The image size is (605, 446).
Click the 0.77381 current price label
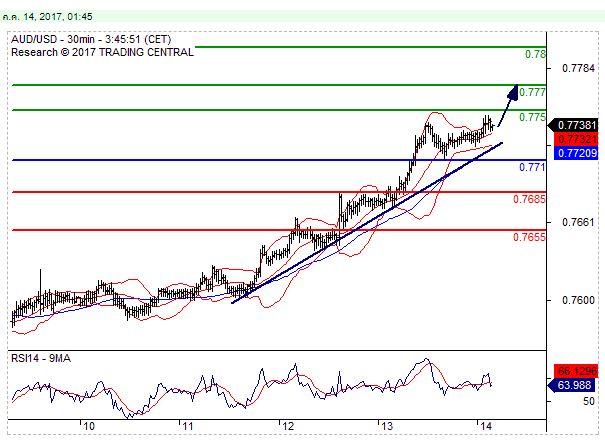(x=573, y=125)
